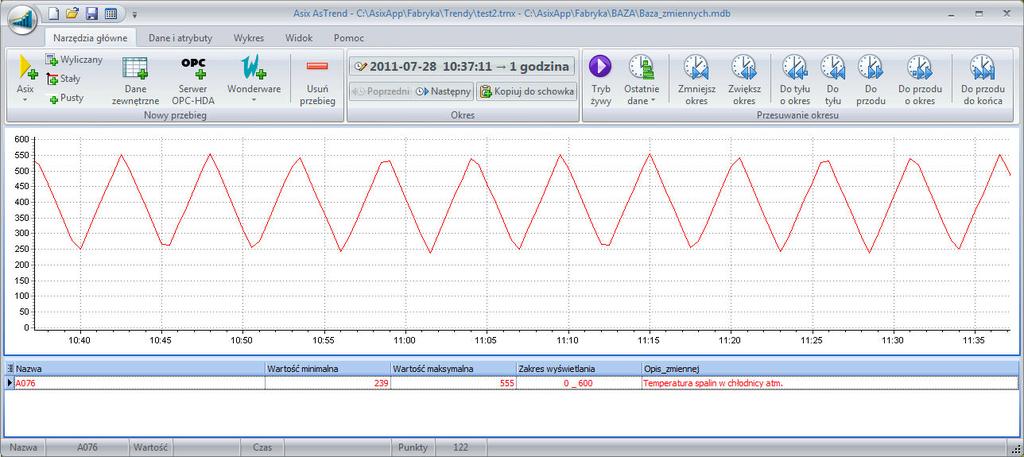Screen dimensions: 1024x457
Task: Switch to the Narzędzia główne tab
Action: 91,38
